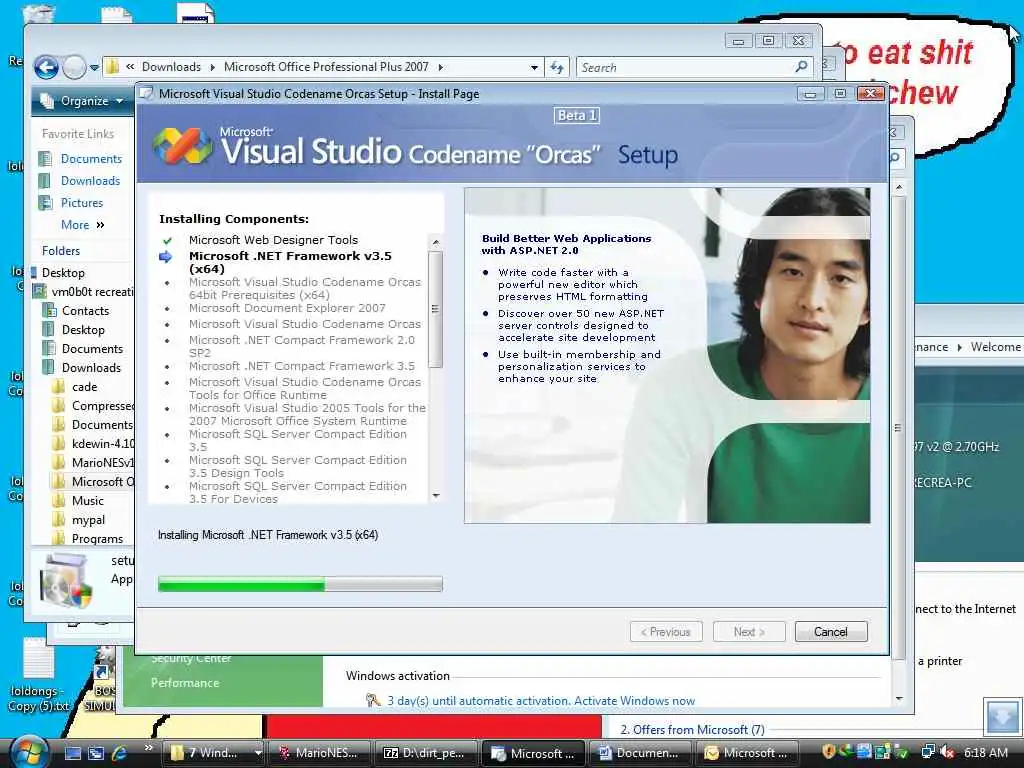Open the address bar history dropdown arrow
1024x768 pixels.
pyautogui.click(x=534, y=67)
